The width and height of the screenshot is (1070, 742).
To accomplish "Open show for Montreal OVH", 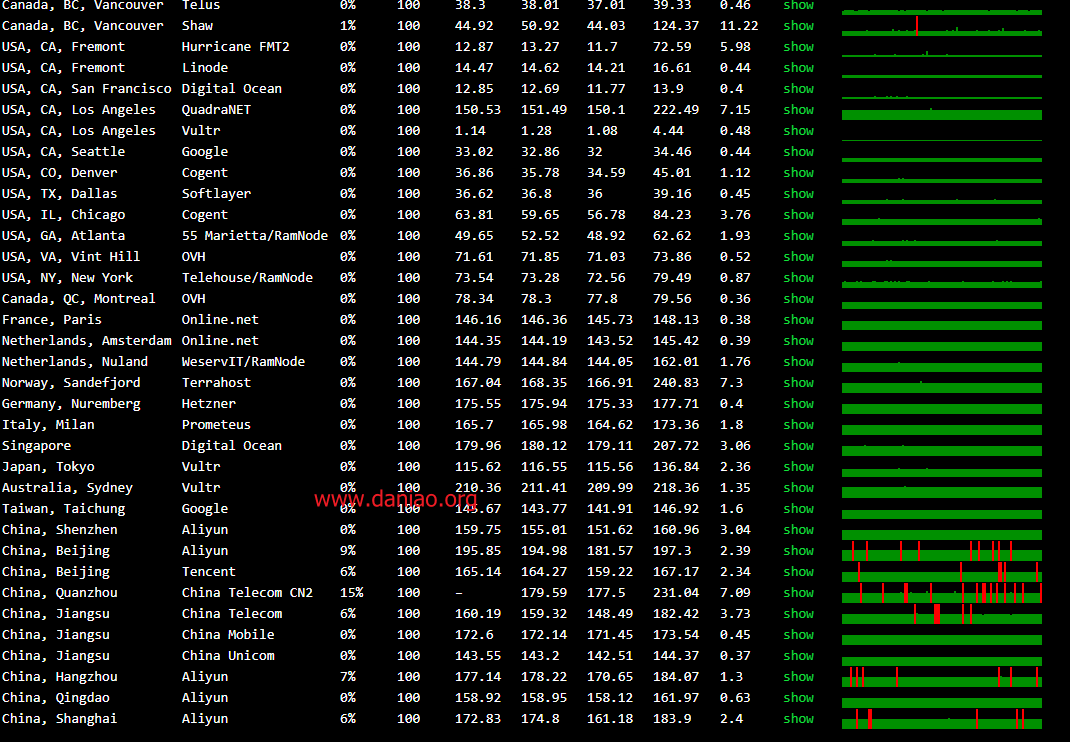I will pyautogui.click(x=798, y=299).
